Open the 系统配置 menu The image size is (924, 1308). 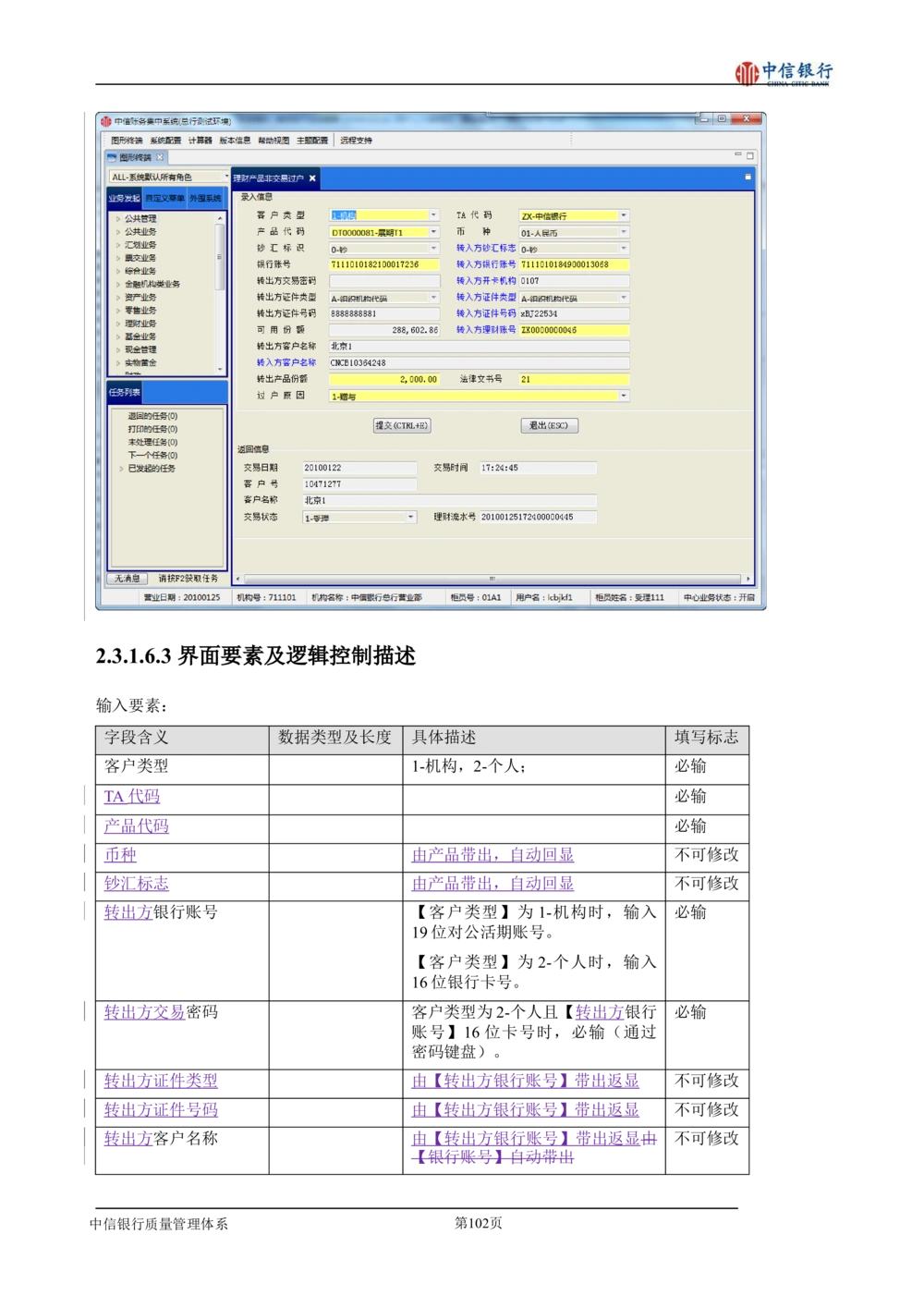[165, 141]
